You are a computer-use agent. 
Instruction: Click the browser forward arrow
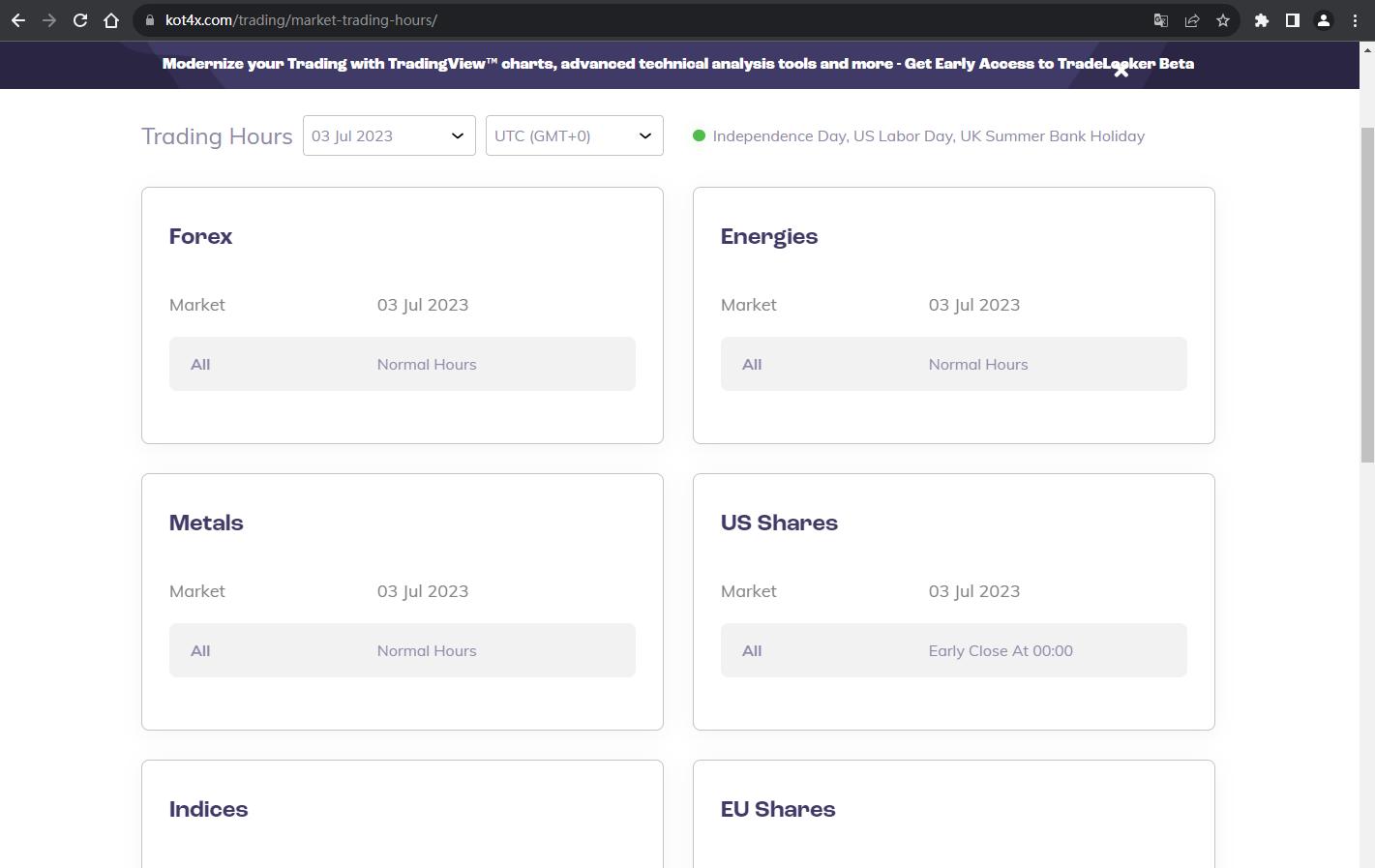[49, 20]
